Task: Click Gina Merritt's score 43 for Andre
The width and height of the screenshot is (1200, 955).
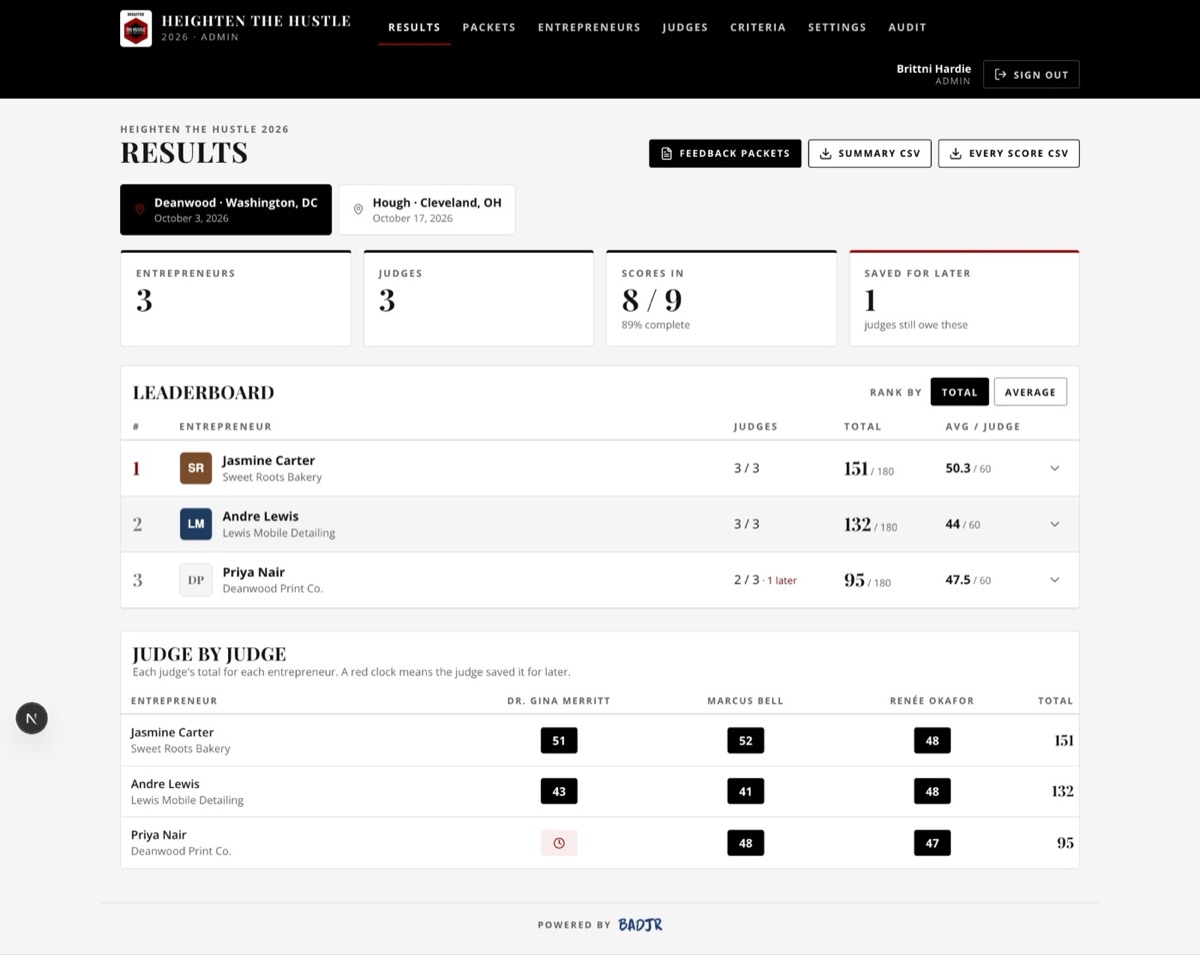Action: [x=559, y=792]
